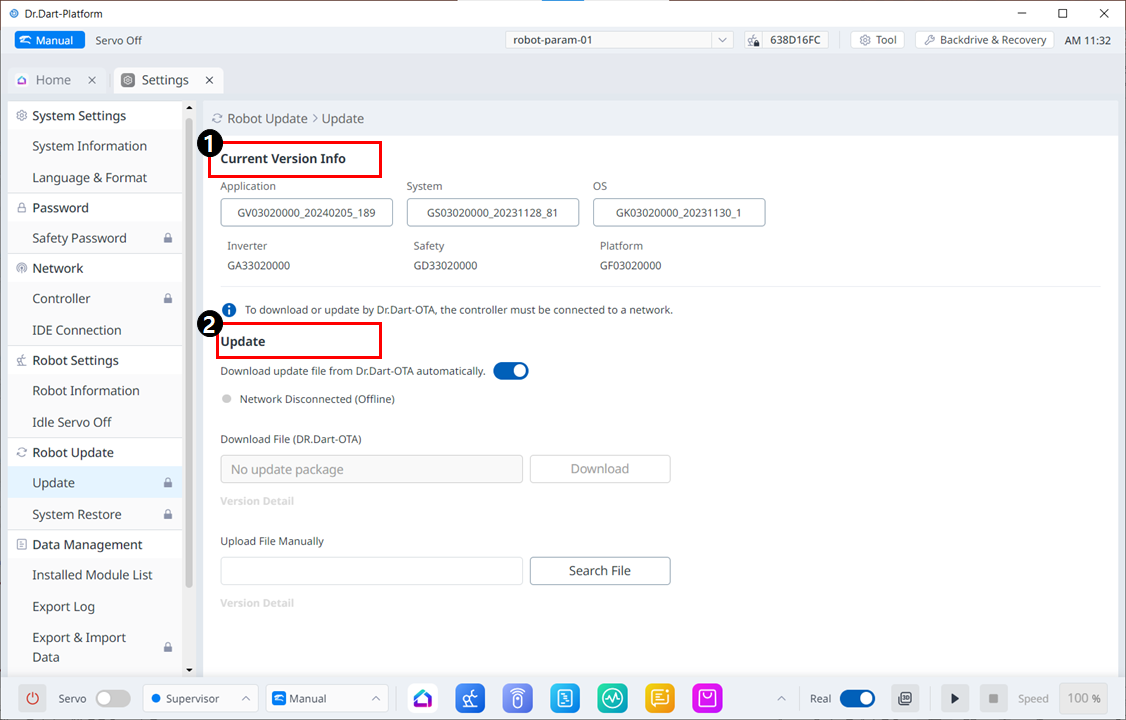
Task: Open the pink store bag module icon
Action: click(x=707, y=698)
